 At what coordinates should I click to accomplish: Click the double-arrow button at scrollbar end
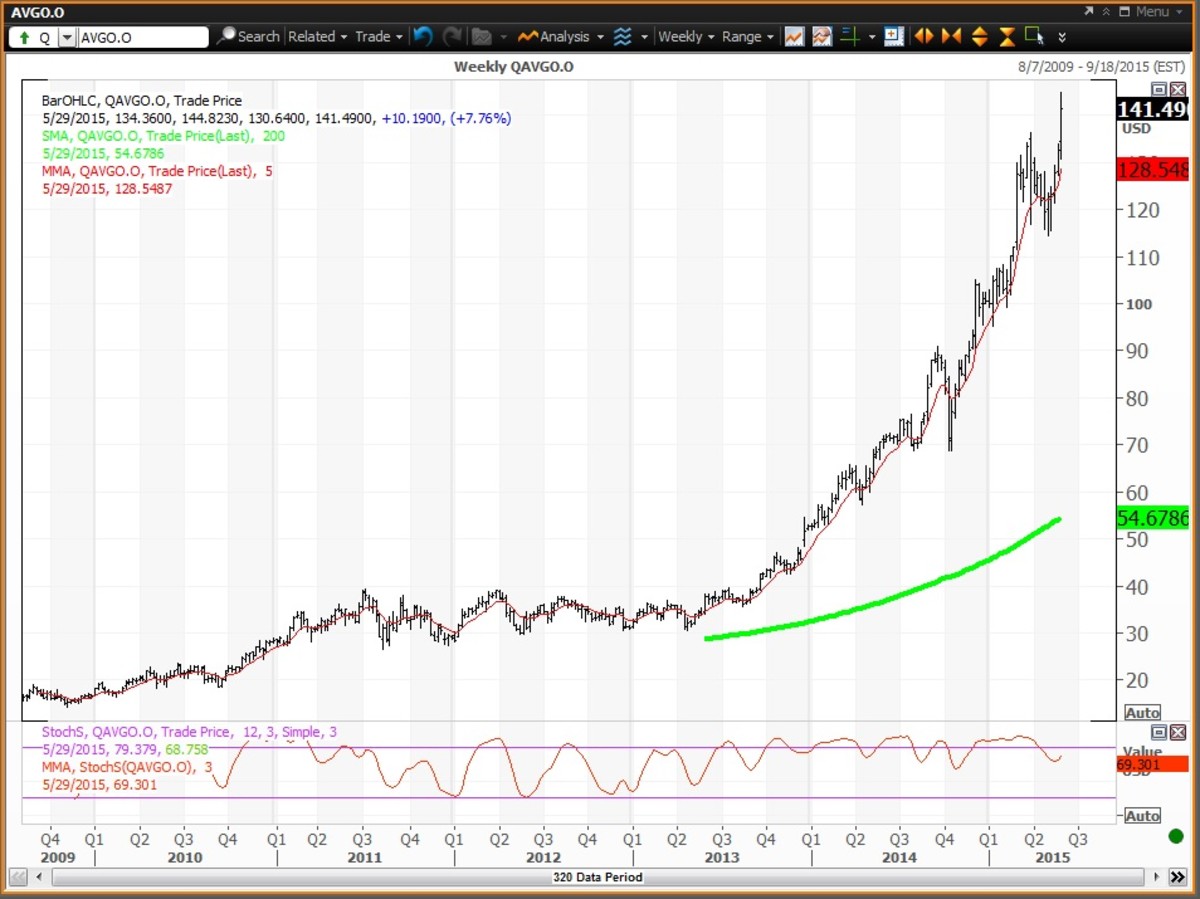coord(1177,877)
